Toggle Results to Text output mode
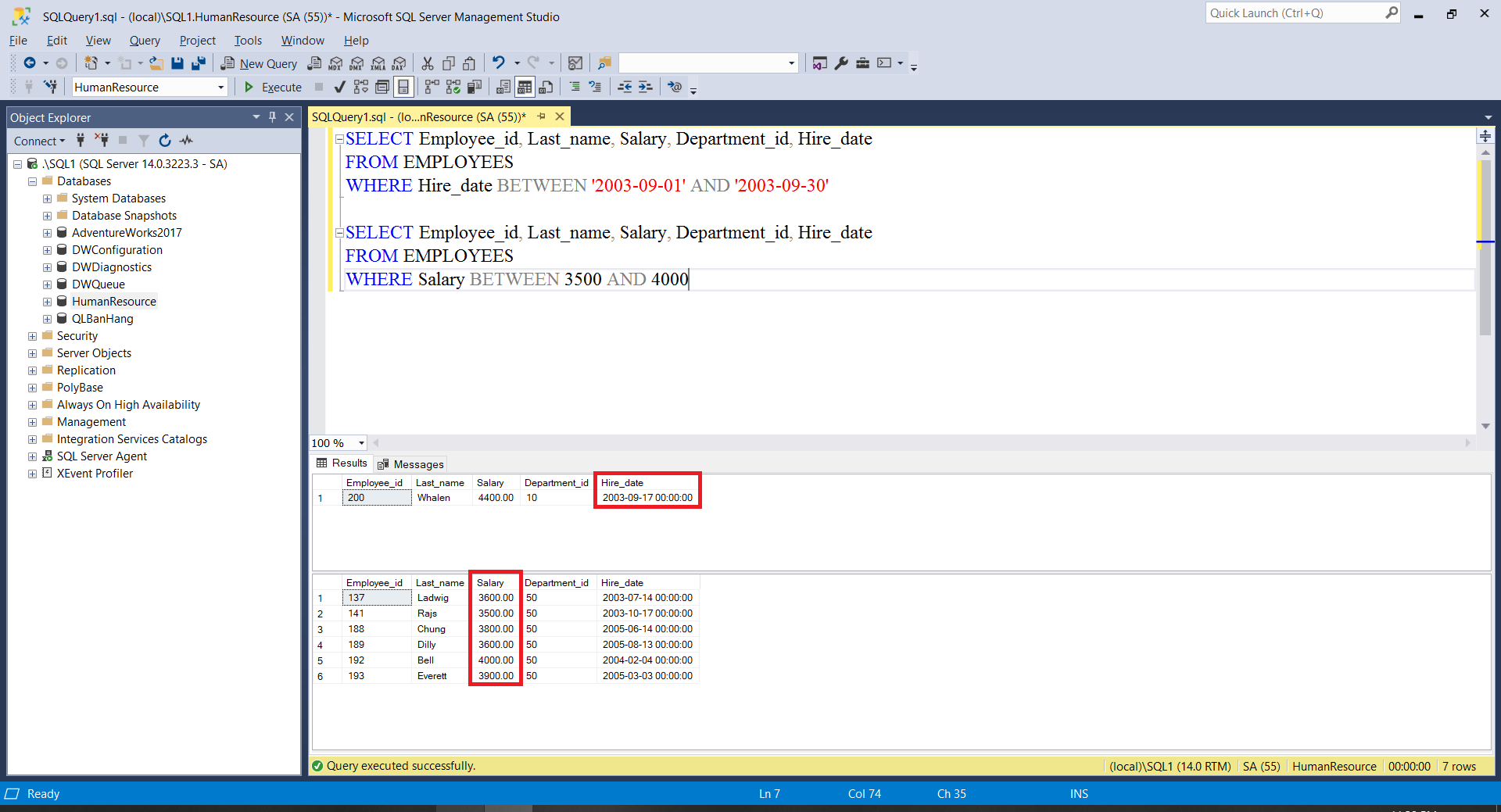Viewport: 1501px width, 812px height. pyautogui.click(x=503, y=87)
